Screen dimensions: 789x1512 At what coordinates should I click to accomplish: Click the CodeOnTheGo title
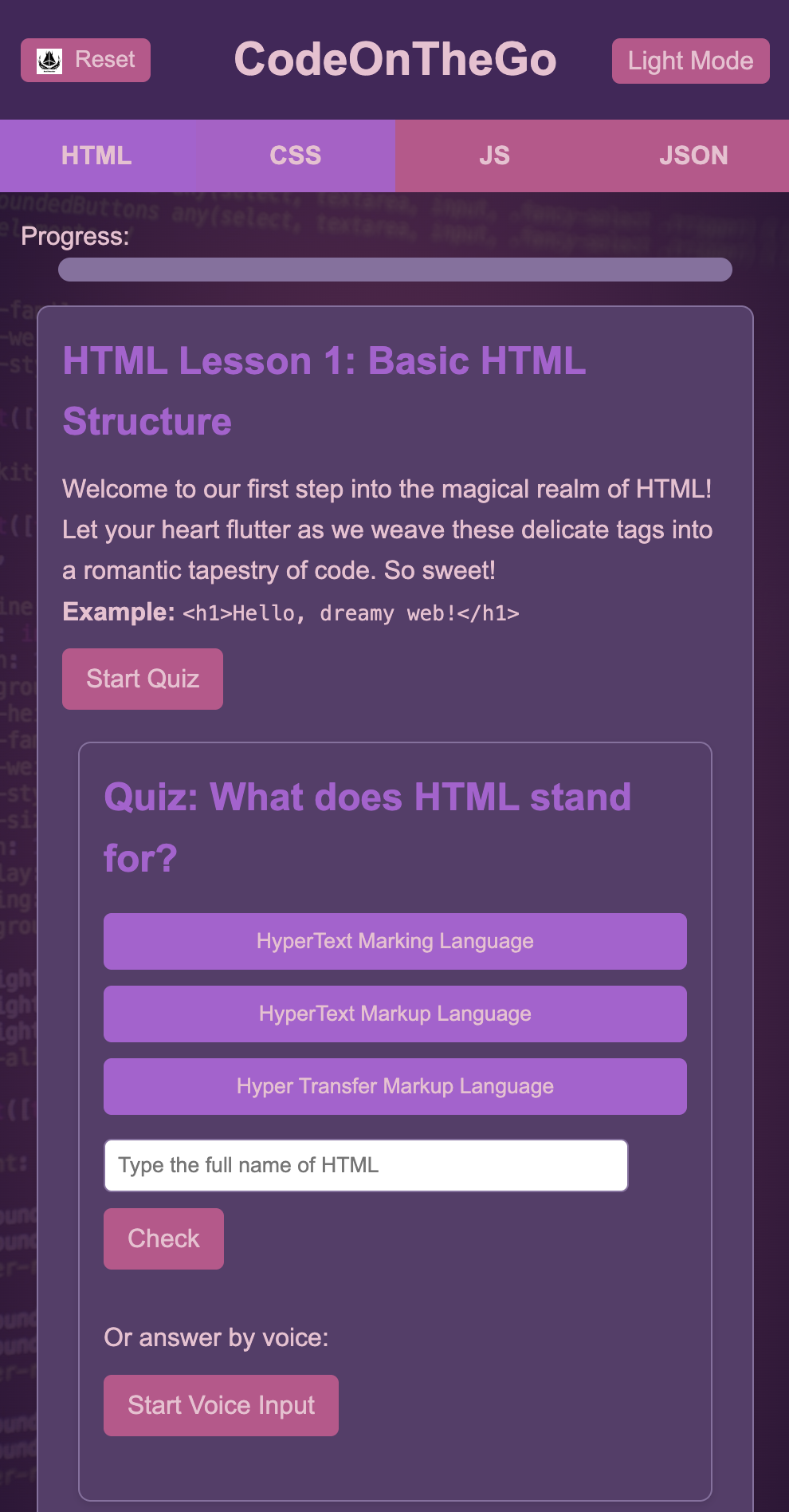pyautogui.click(x=394, y=60)
